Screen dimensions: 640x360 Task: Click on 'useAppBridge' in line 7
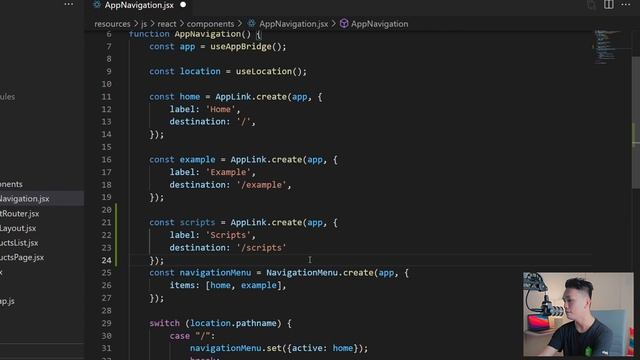click(x=240, y=47)
